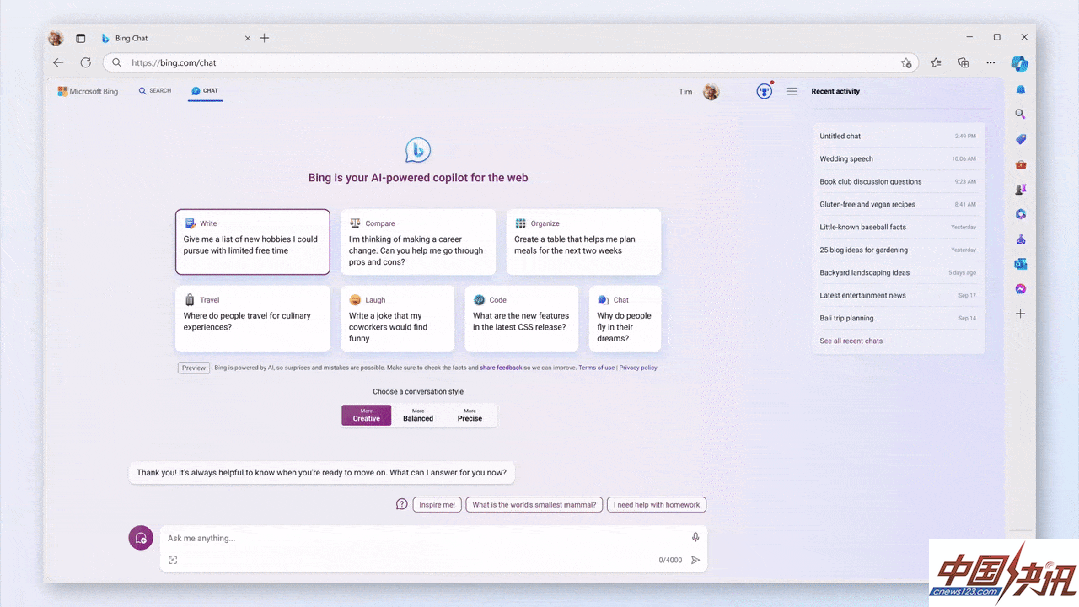Choose the Organize card about meal planning
The width and height of the screenshot is (1079, 607).
tap(584, 242)
